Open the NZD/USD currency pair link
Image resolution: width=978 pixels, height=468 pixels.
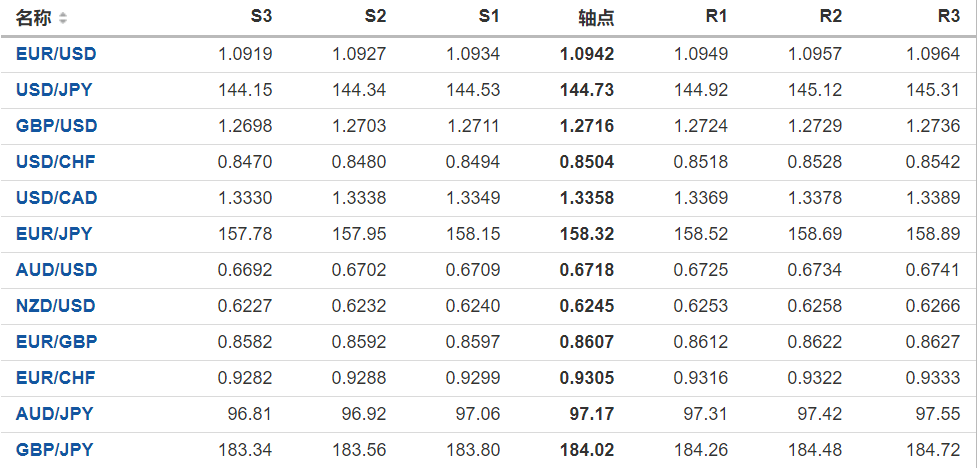point(56,306)
